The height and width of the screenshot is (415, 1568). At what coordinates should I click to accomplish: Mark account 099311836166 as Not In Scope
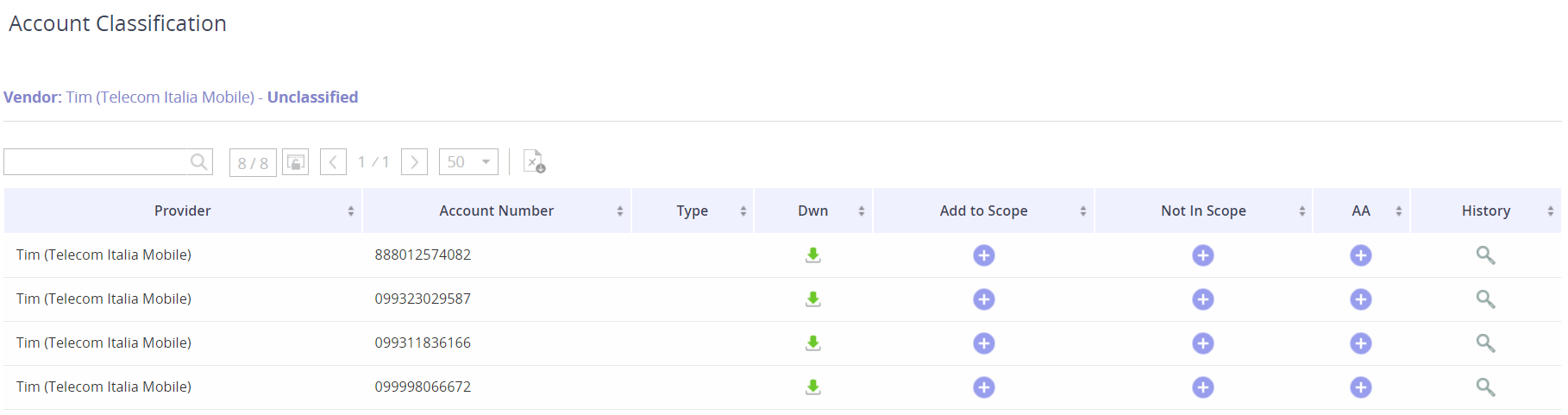(1203, 343)
